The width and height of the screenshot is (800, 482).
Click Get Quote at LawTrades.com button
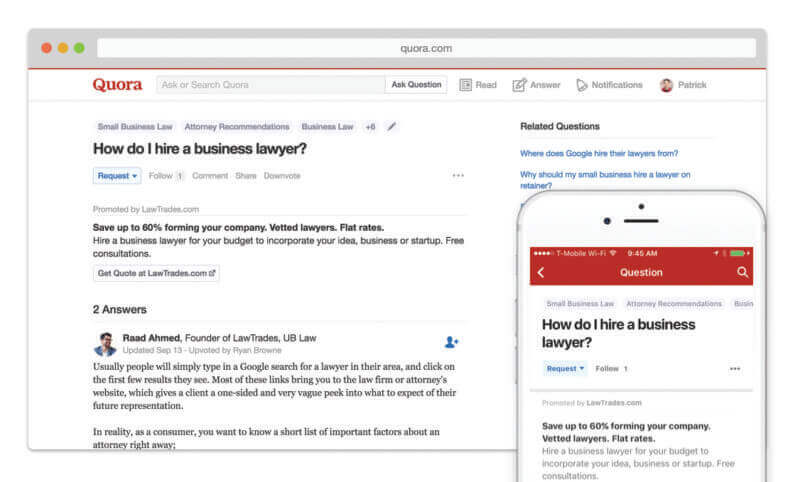(x=156, y=273)
